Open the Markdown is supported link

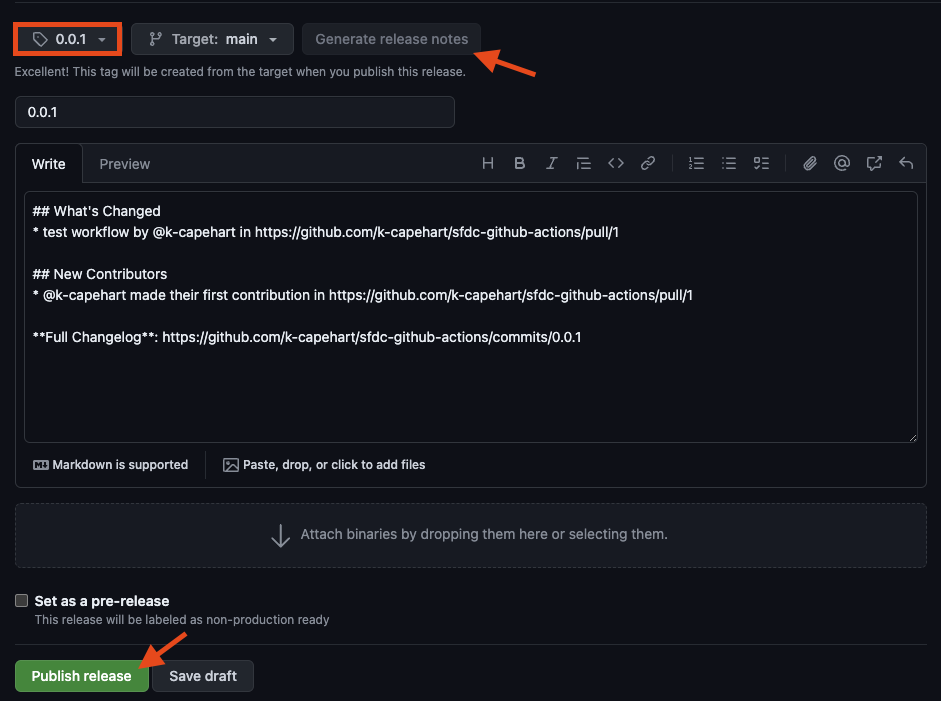(x=110, y=465)
